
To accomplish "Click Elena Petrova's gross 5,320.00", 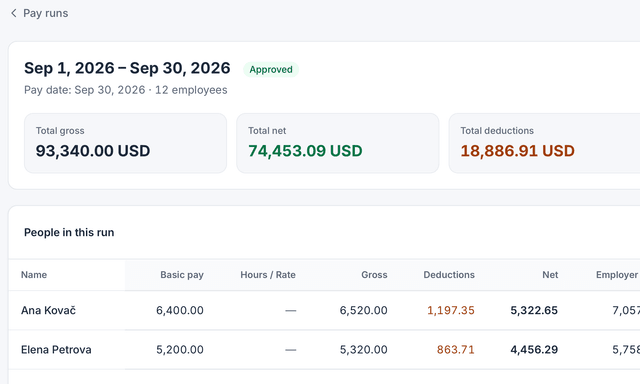I will (x=363, y=350).
